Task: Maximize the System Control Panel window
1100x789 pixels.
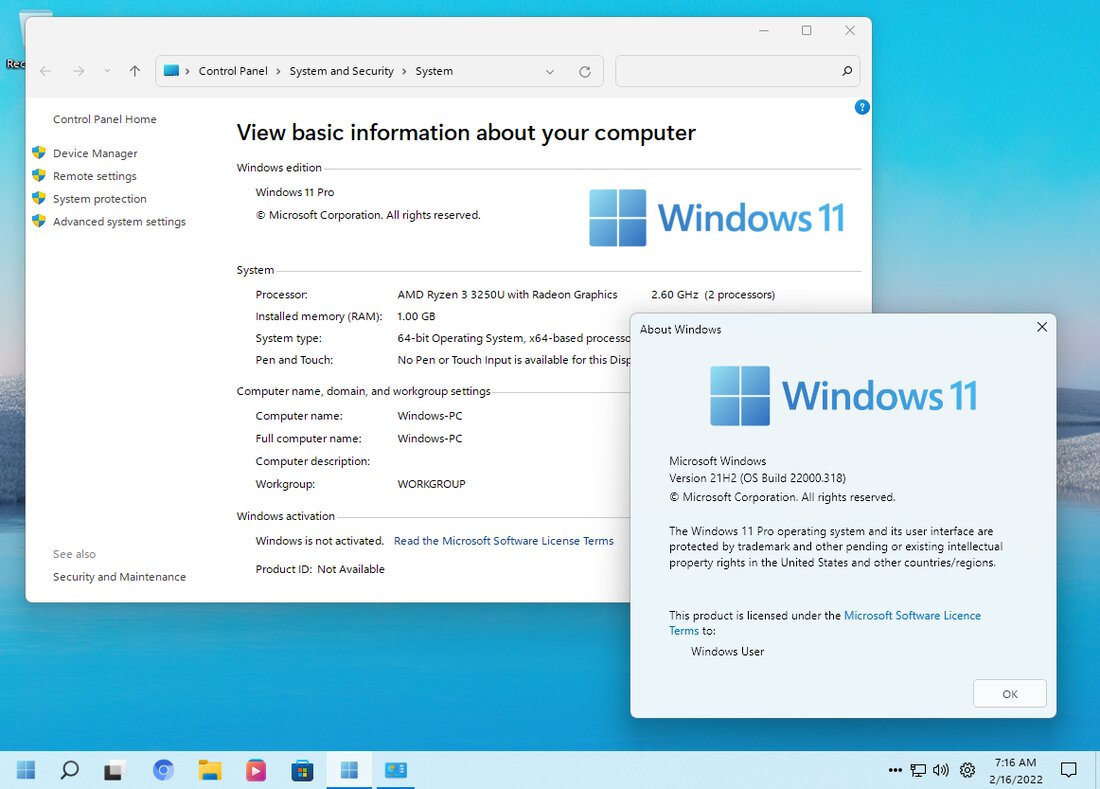Action: (x=807, y=30)
